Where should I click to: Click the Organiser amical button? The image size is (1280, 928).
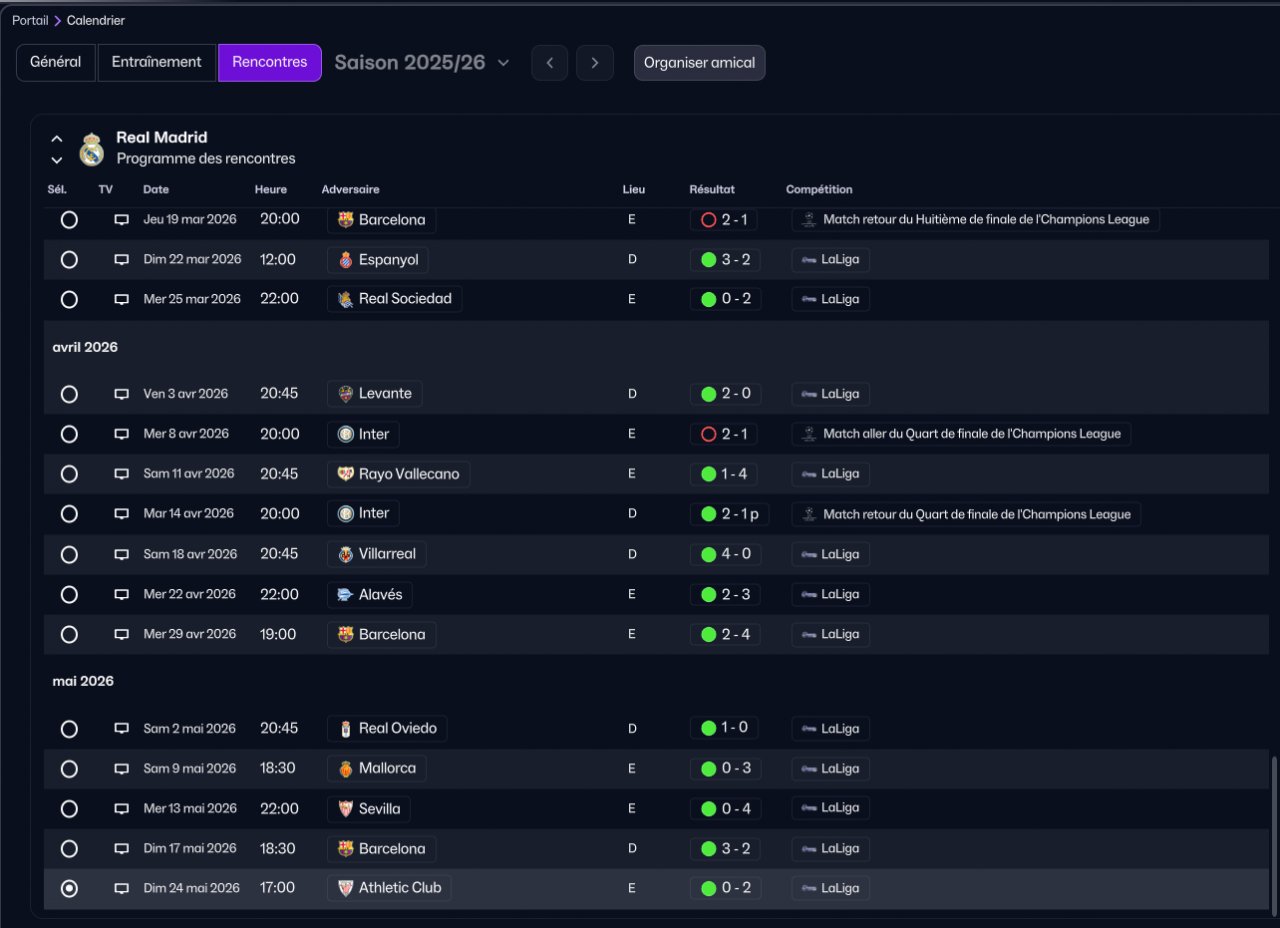699,63
